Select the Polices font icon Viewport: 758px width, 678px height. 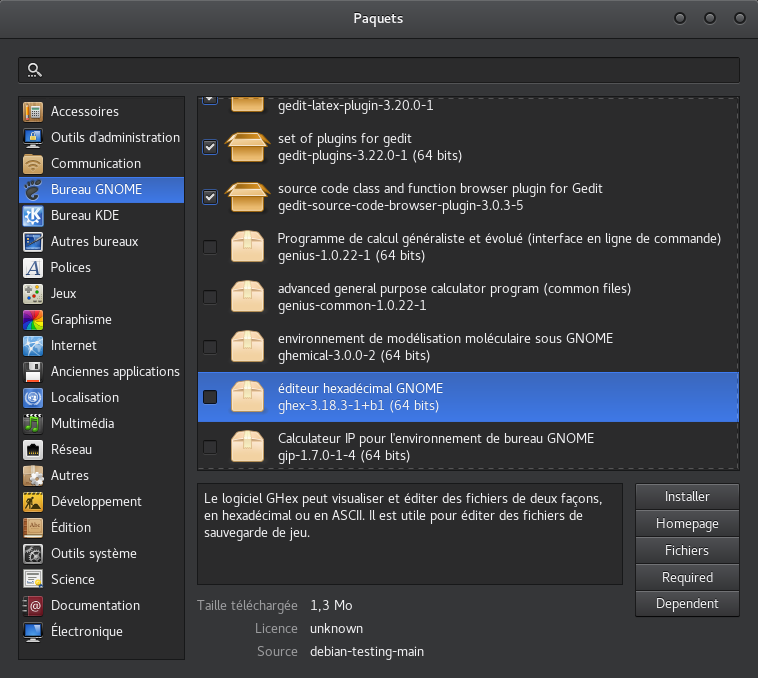pos(33,268)
